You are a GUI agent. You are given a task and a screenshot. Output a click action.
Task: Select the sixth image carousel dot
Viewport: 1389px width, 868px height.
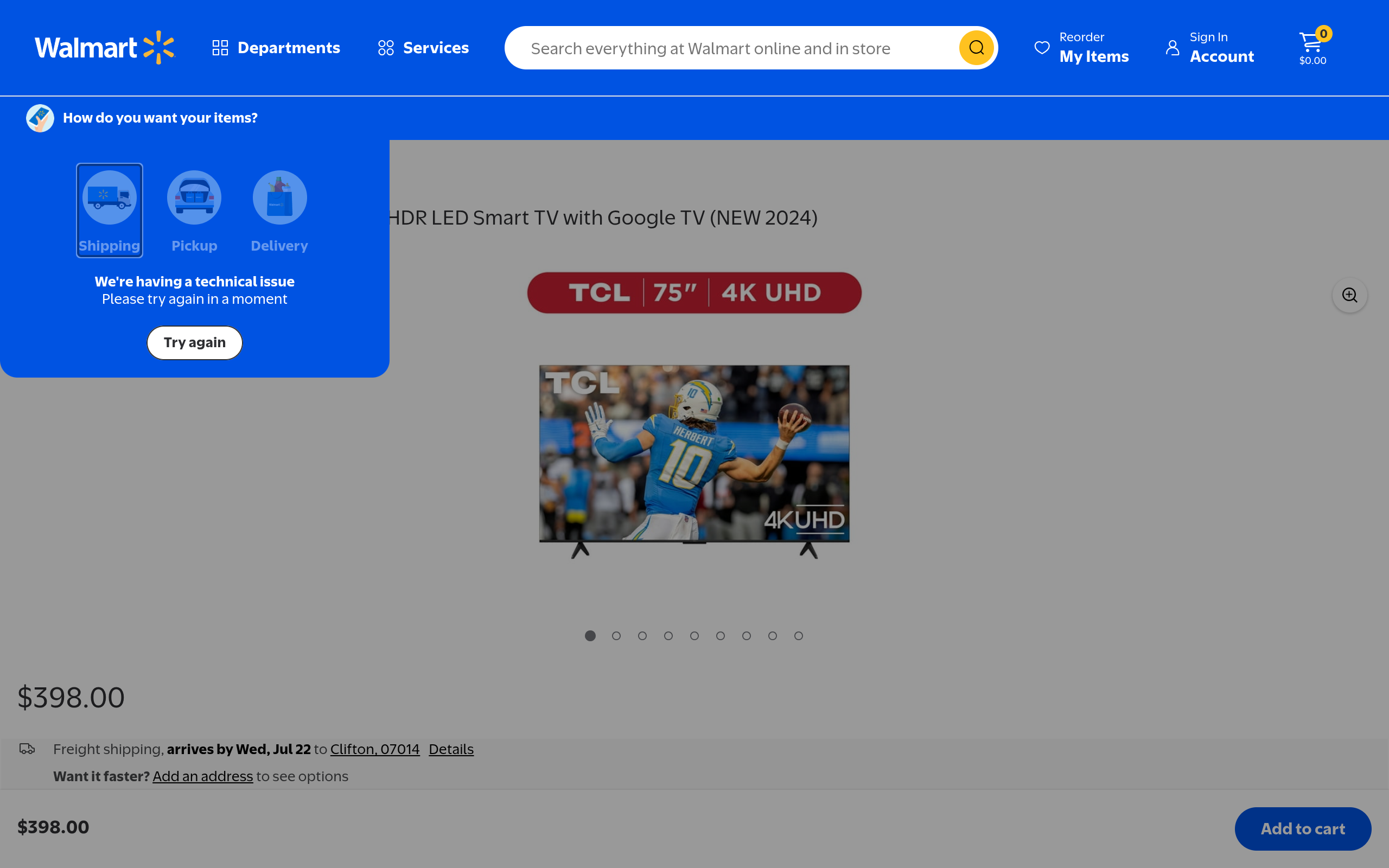pos(721,635)
